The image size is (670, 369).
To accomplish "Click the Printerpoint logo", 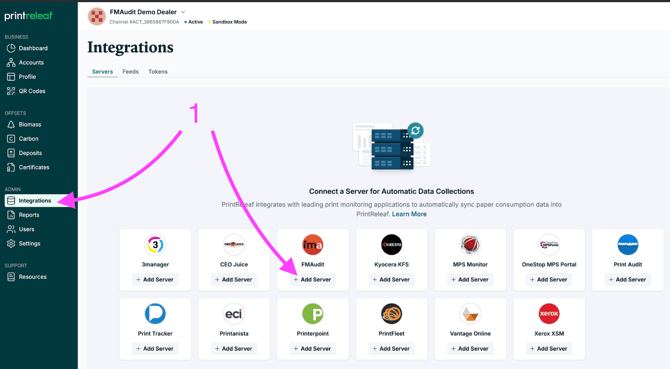I will (313, 314).
